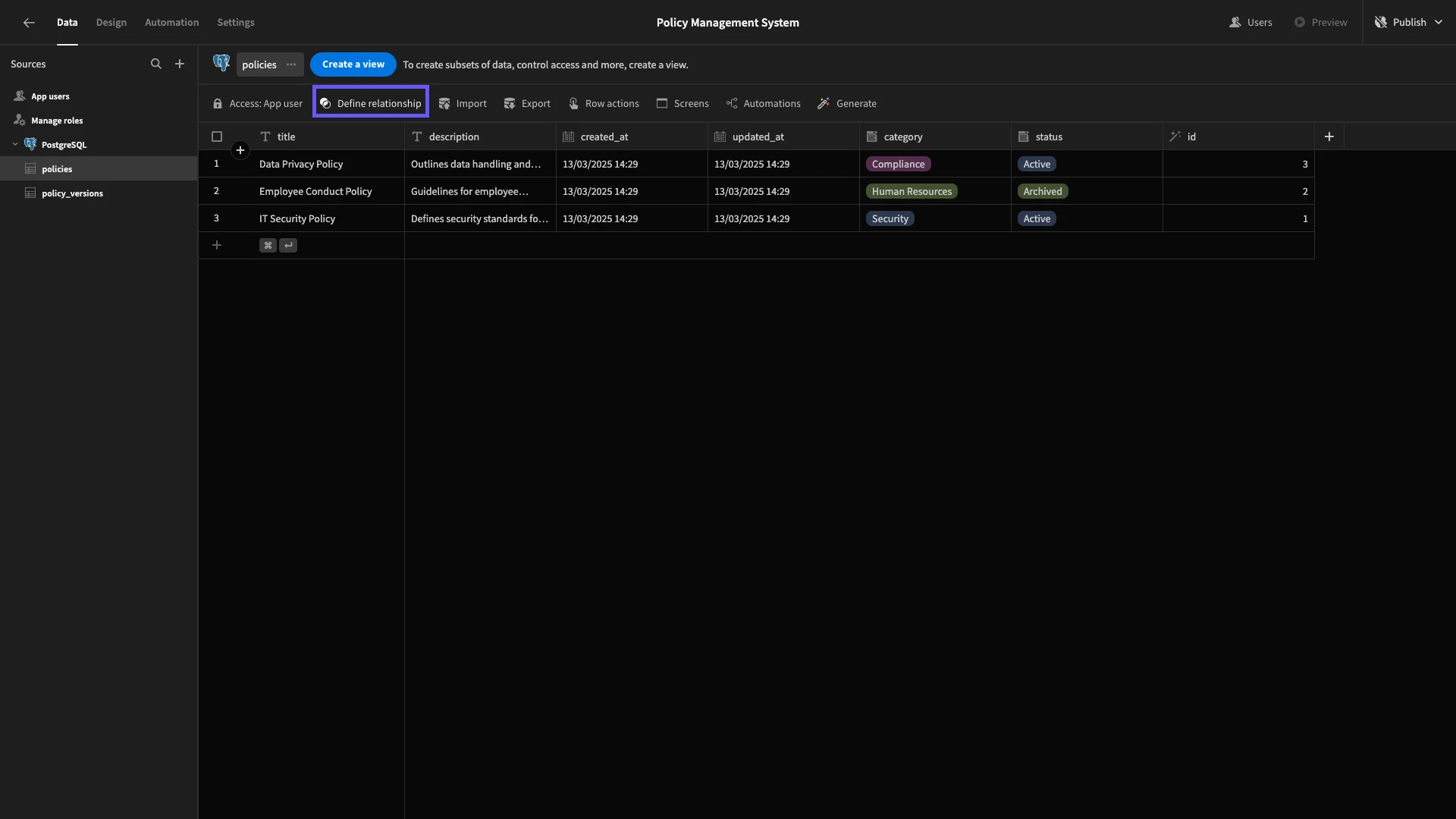Image resolution: width=1456 pixels, height=819 pixels.
Task: Add new row with bottom plus
Action: 217,245
